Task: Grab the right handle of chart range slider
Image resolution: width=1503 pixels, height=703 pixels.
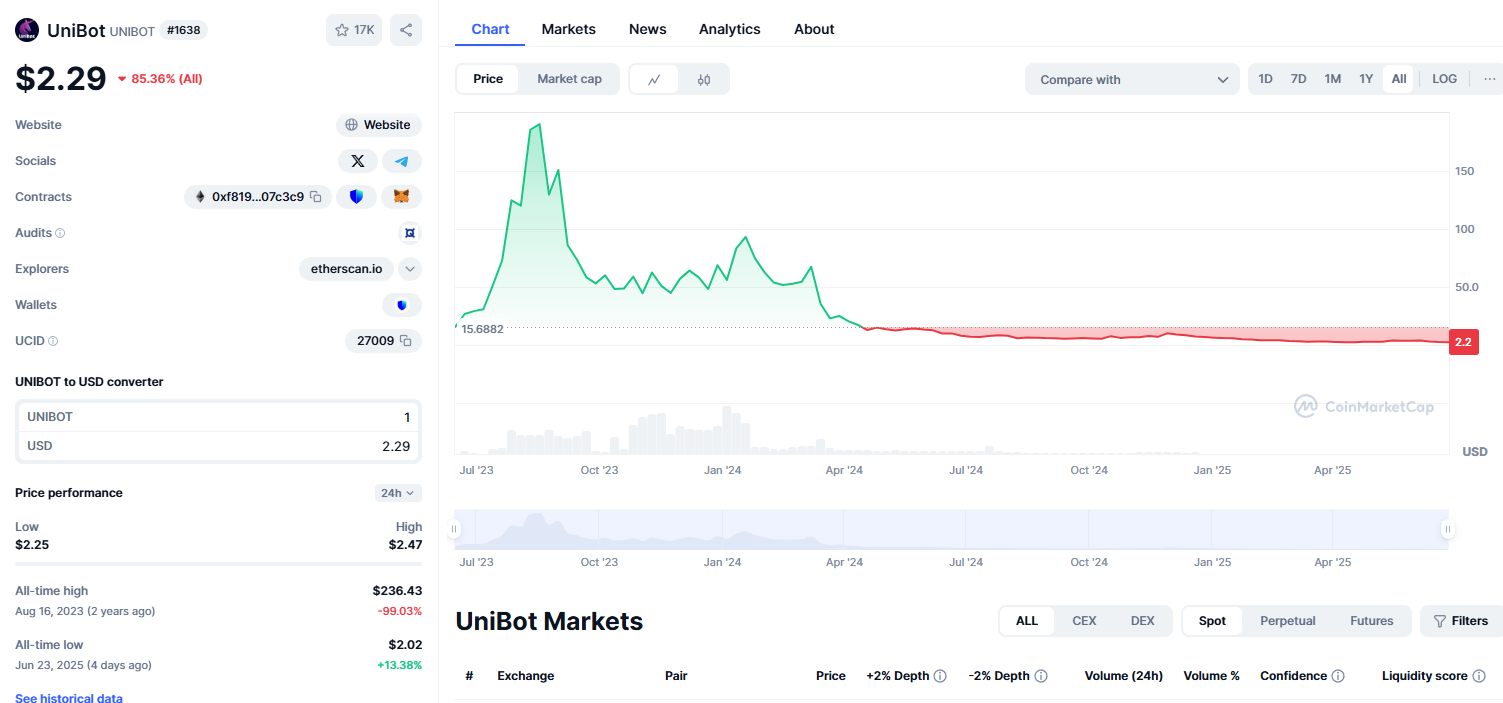Action: click(1446, 529)
